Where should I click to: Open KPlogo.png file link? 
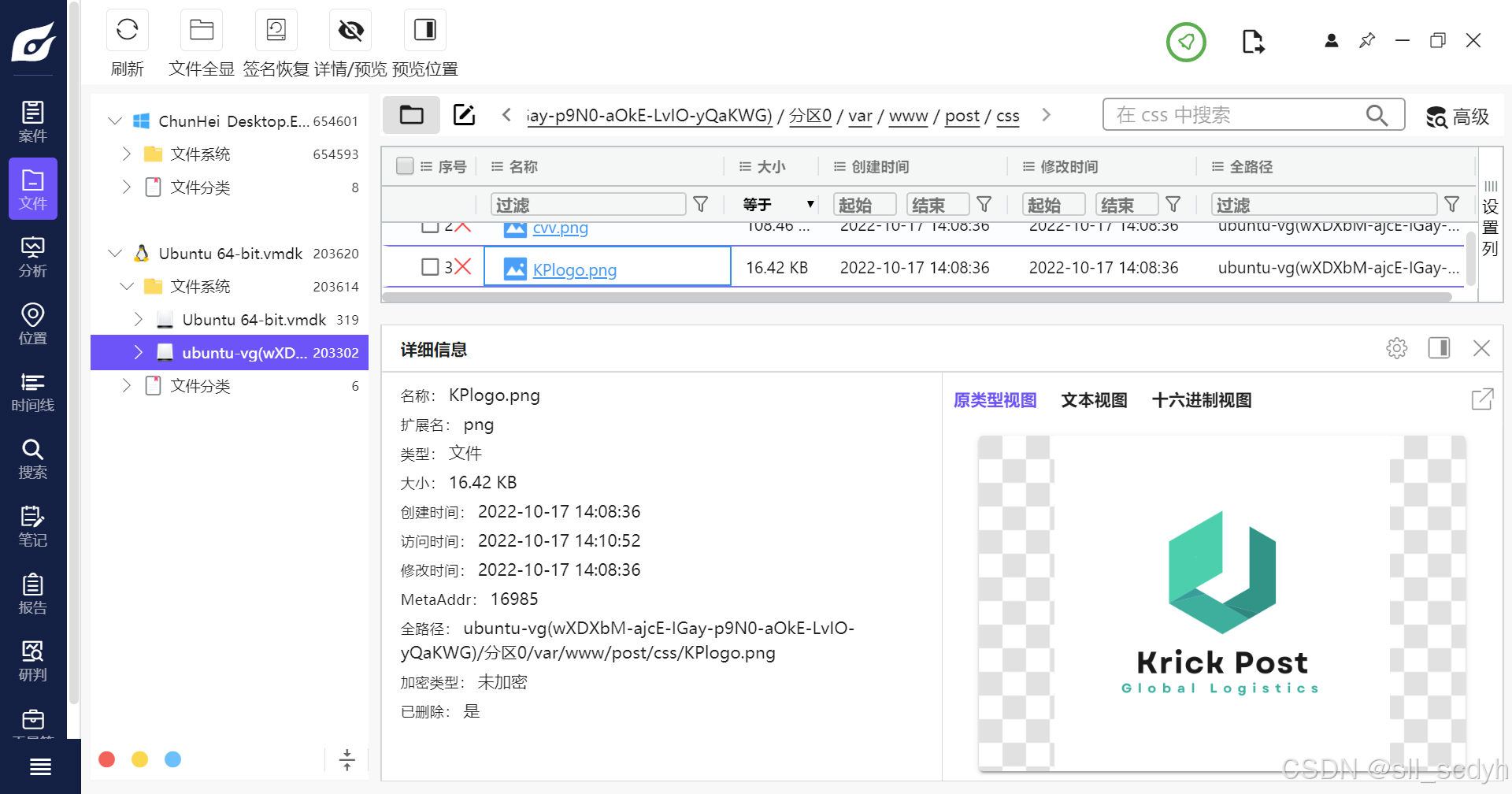click(x=574, y=269)
